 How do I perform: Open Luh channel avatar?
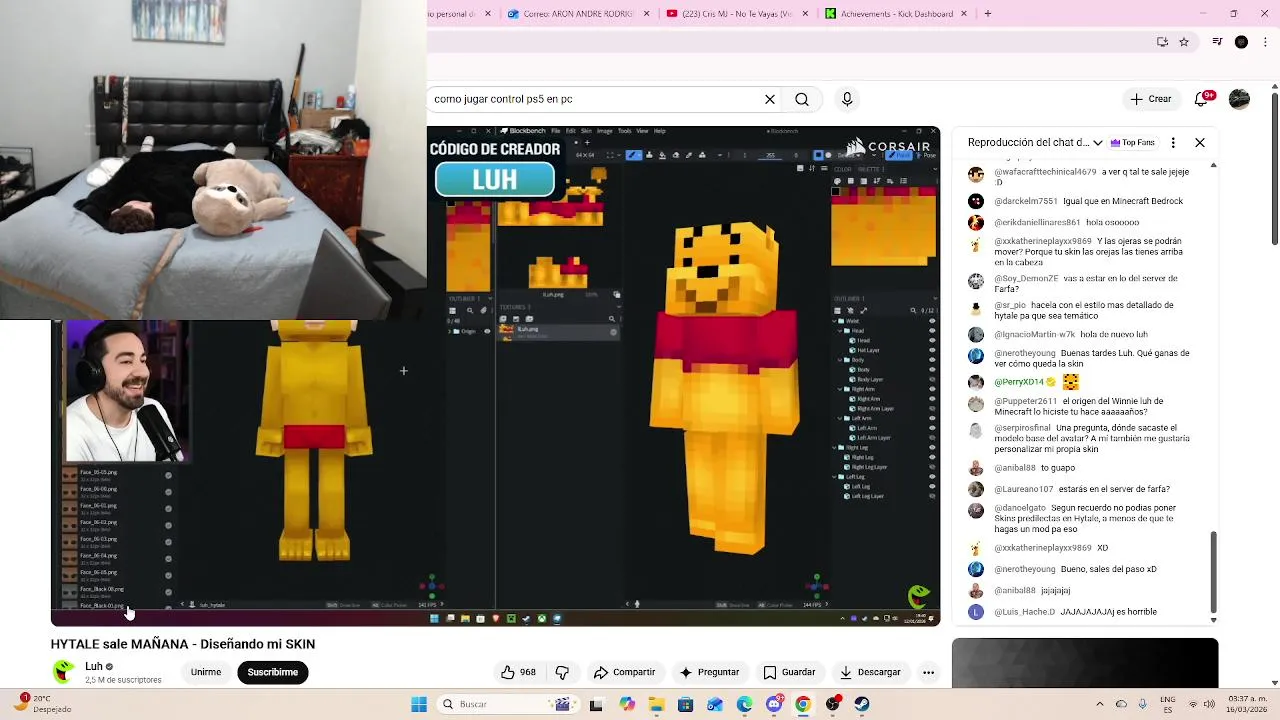tap(64, 672)
